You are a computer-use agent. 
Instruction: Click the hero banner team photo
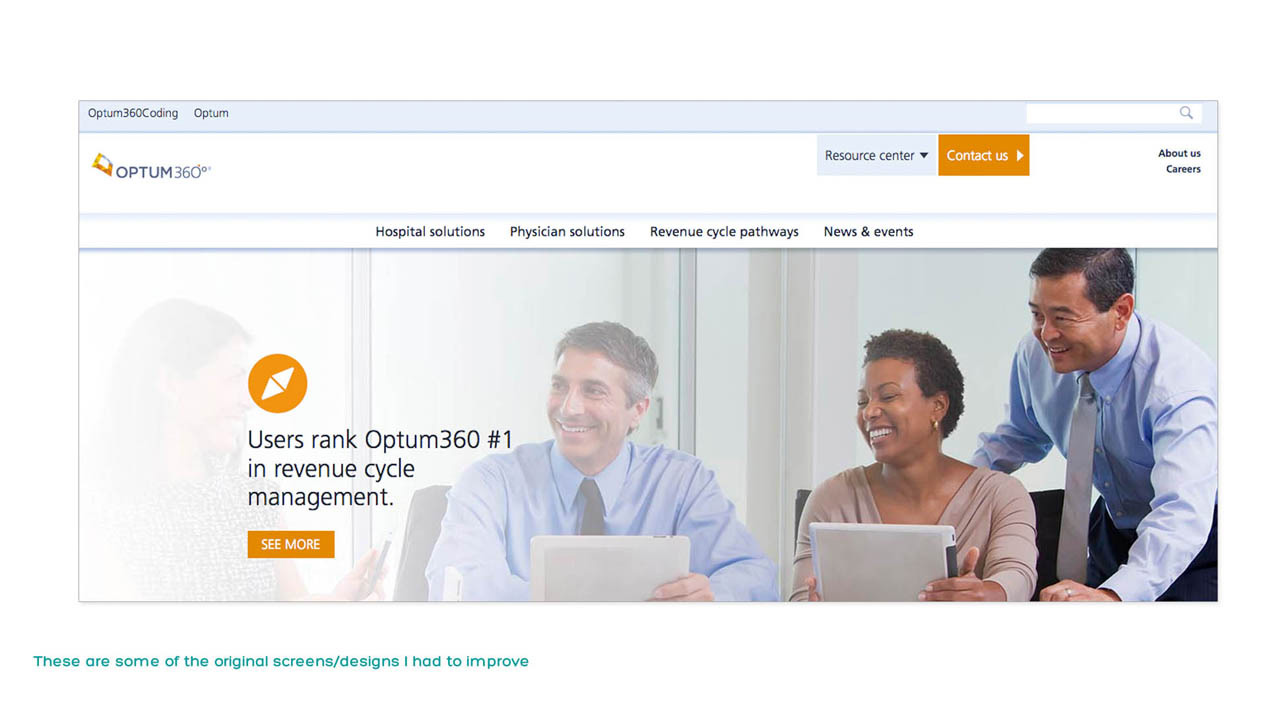tap(648, 425)
